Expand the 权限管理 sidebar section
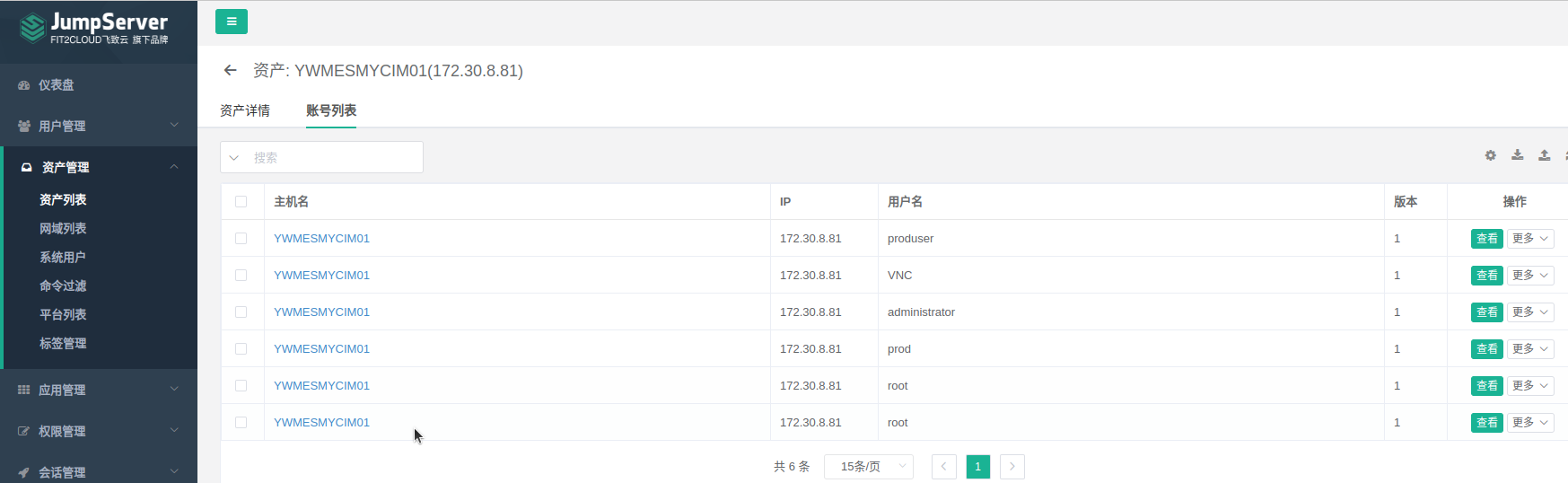1568x483 pixels. pos(99,432)
